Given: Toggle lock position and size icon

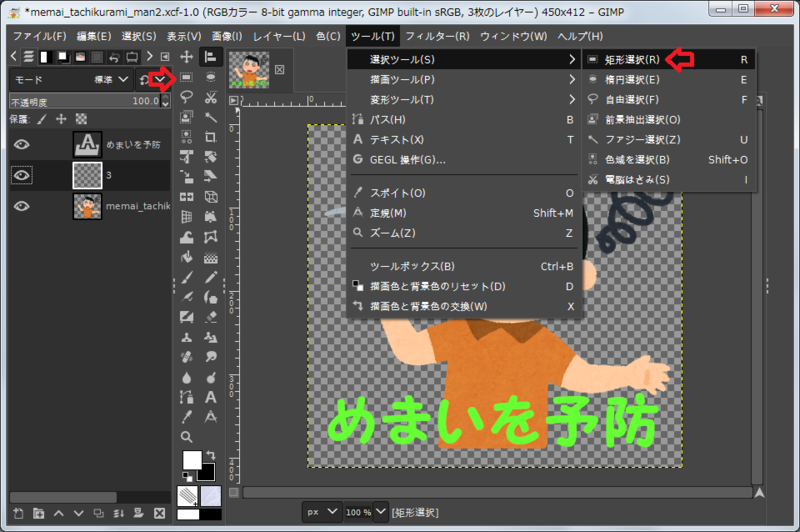Looking at the screenshot, I should (x=61, y=119).
